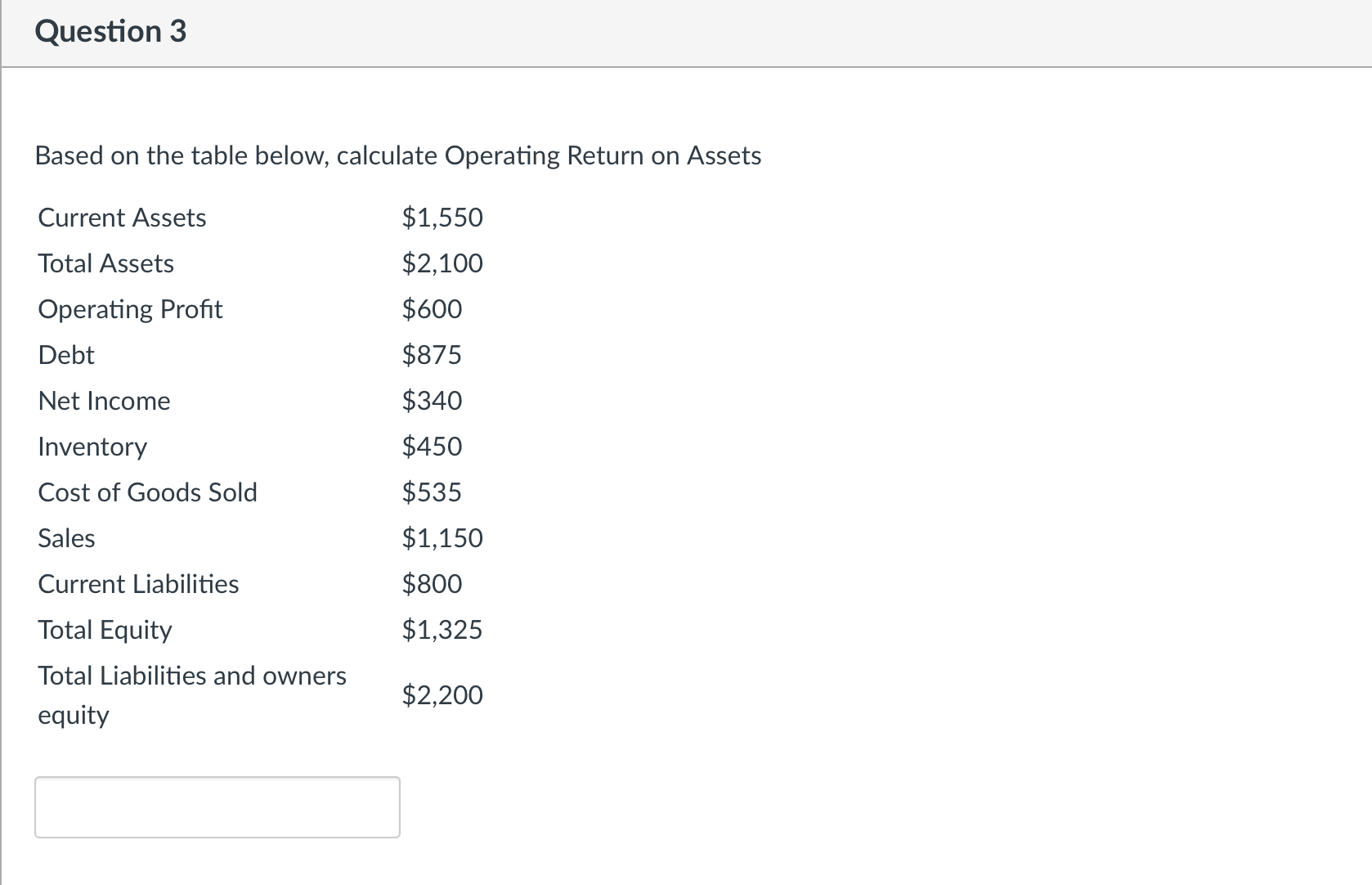Click the Inventory label
1372x885 pixels.
pos(92,447)
